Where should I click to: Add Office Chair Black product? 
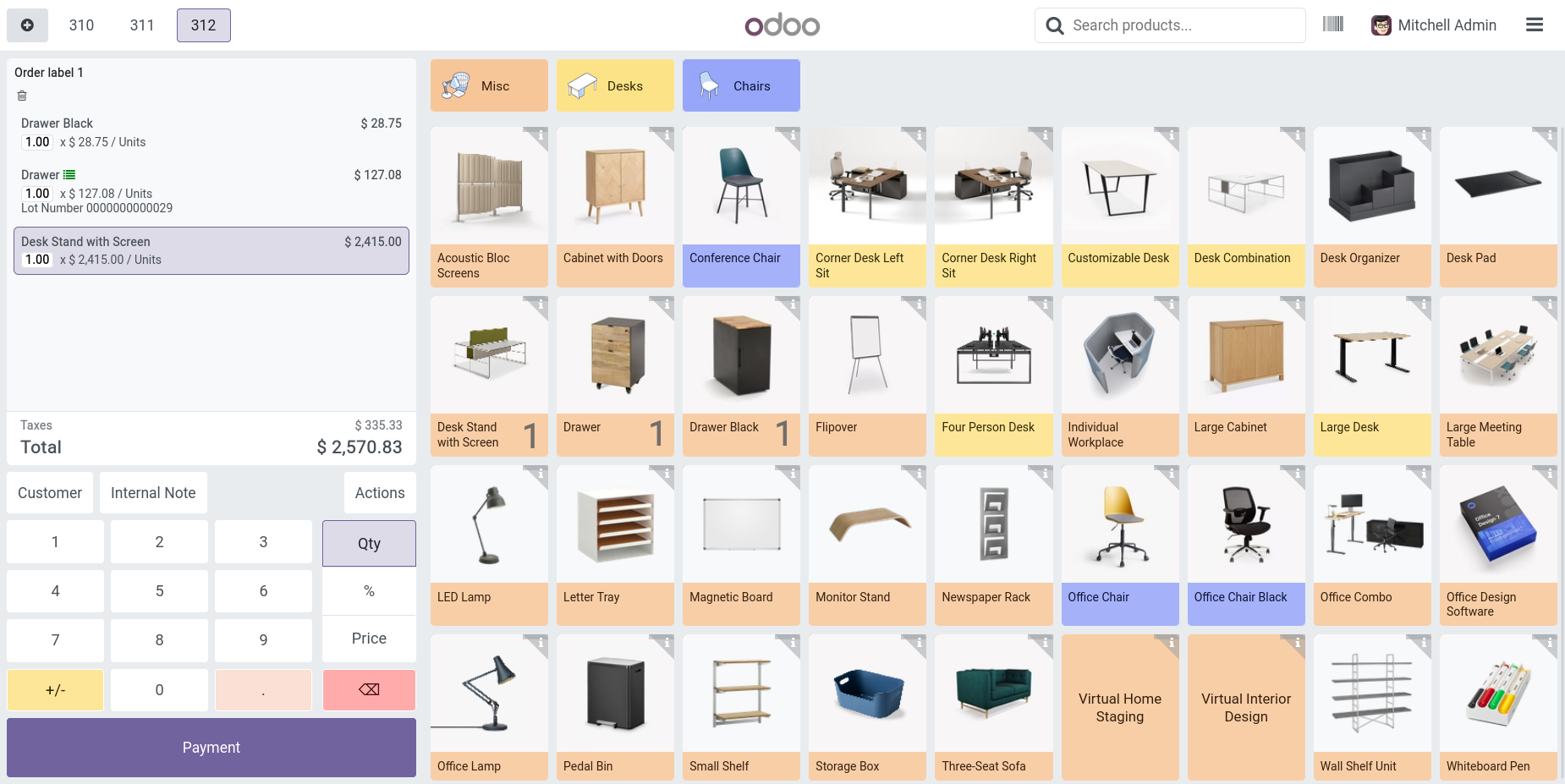coord(1246,546)
